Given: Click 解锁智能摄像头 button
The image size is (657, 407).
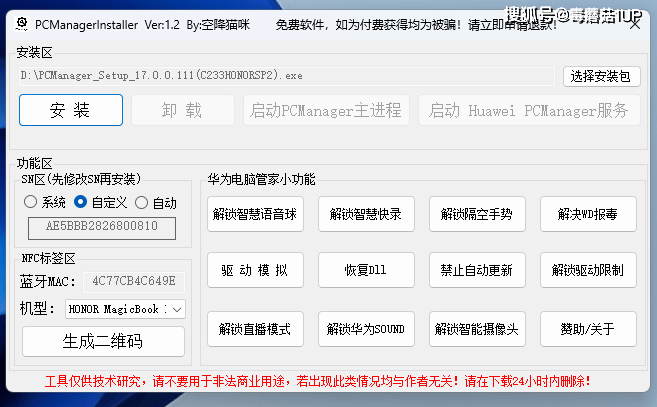Looking at the screenshot, I should pyautogui.click(x=477, y=329).
